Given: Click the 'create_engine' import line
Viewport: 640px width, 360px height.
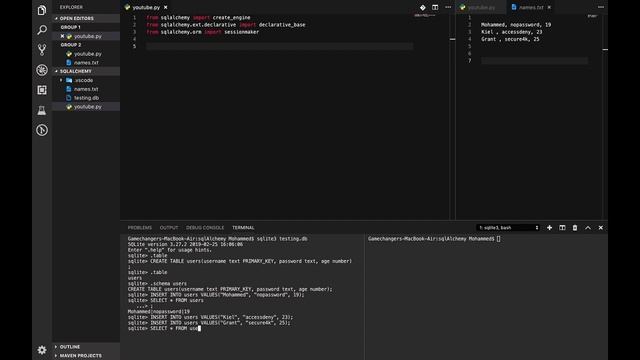Looking at the screenshot, I should coord(198,18).
